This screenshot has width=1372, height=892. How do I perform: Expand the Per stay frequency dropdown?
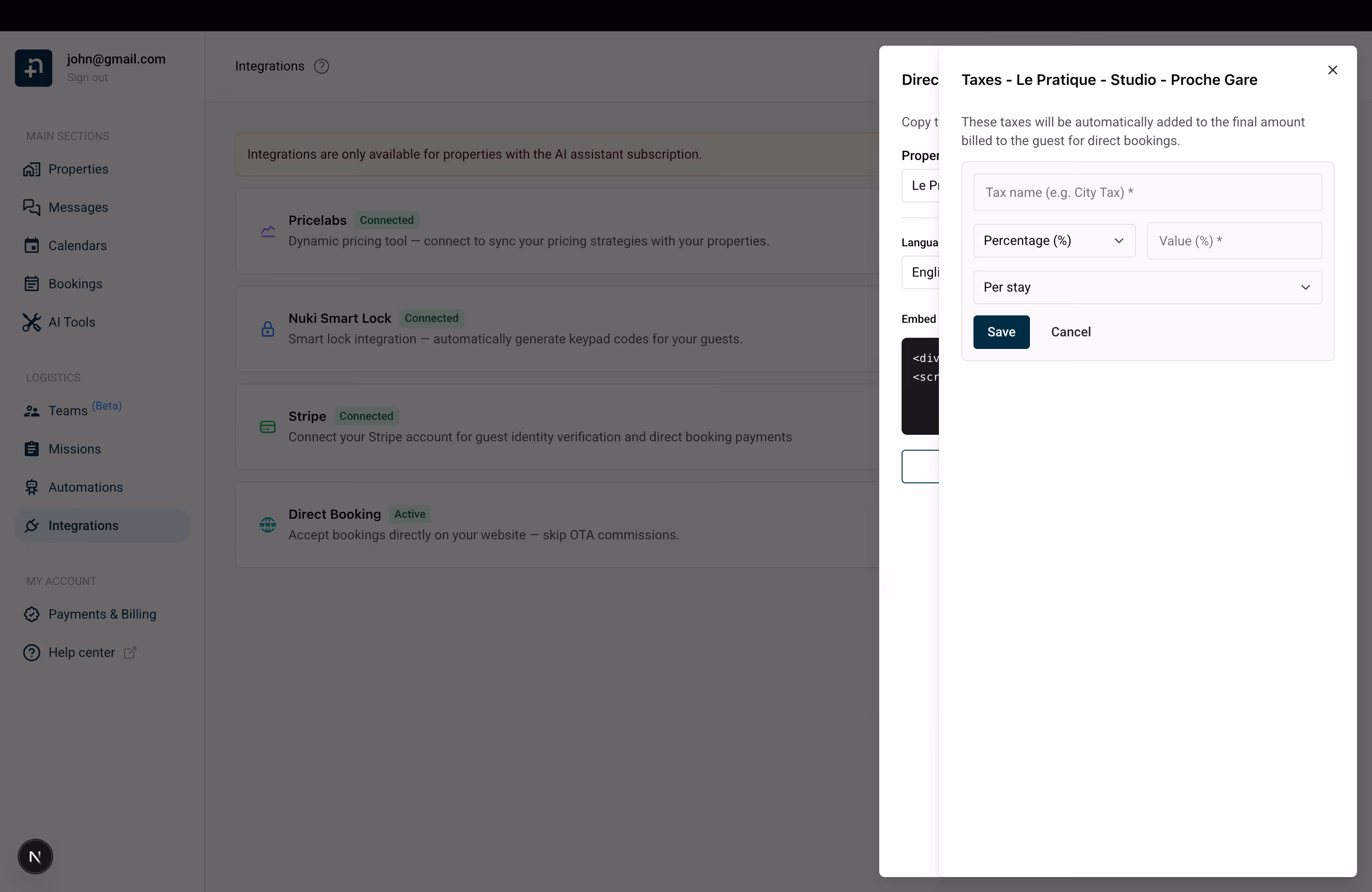pos(1147,287)
